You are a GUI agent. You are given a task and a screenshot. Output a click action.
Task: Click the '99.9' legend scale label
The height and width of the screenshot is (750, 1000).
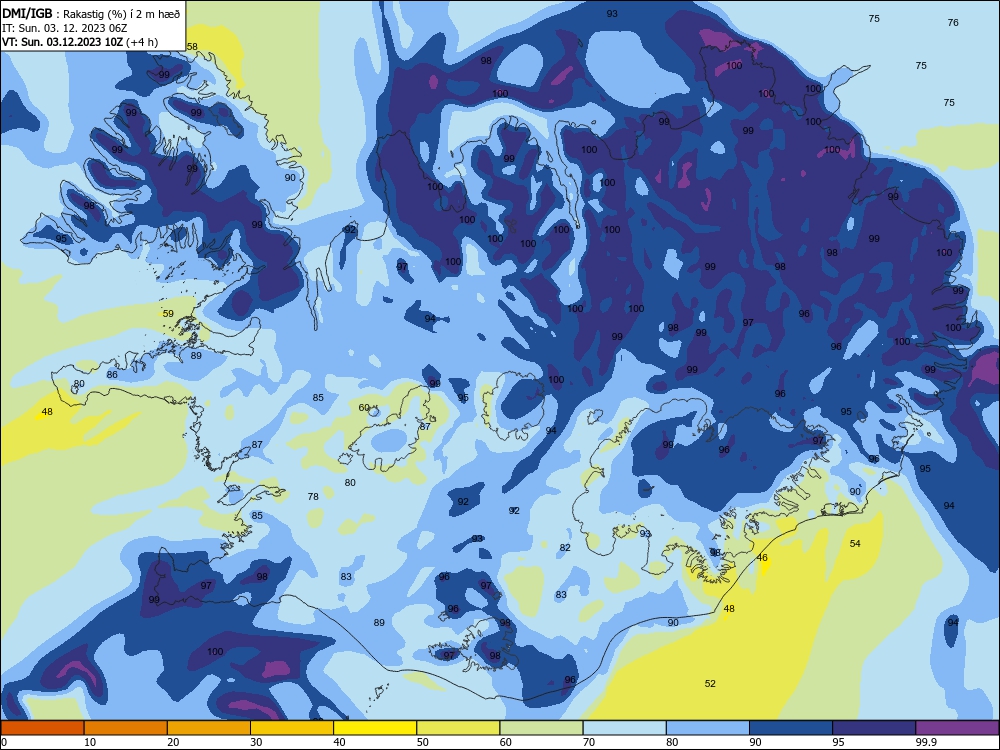(926, 742)
